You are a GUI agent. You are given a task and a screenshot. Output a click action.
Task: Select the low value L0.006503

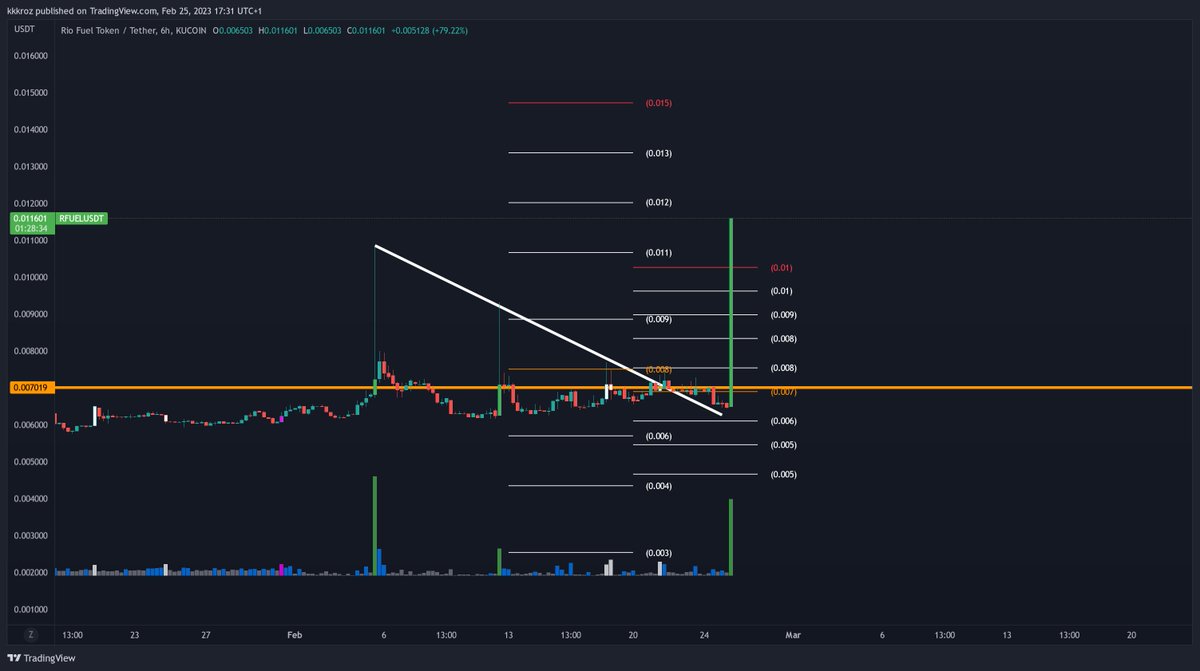(324, 30)
